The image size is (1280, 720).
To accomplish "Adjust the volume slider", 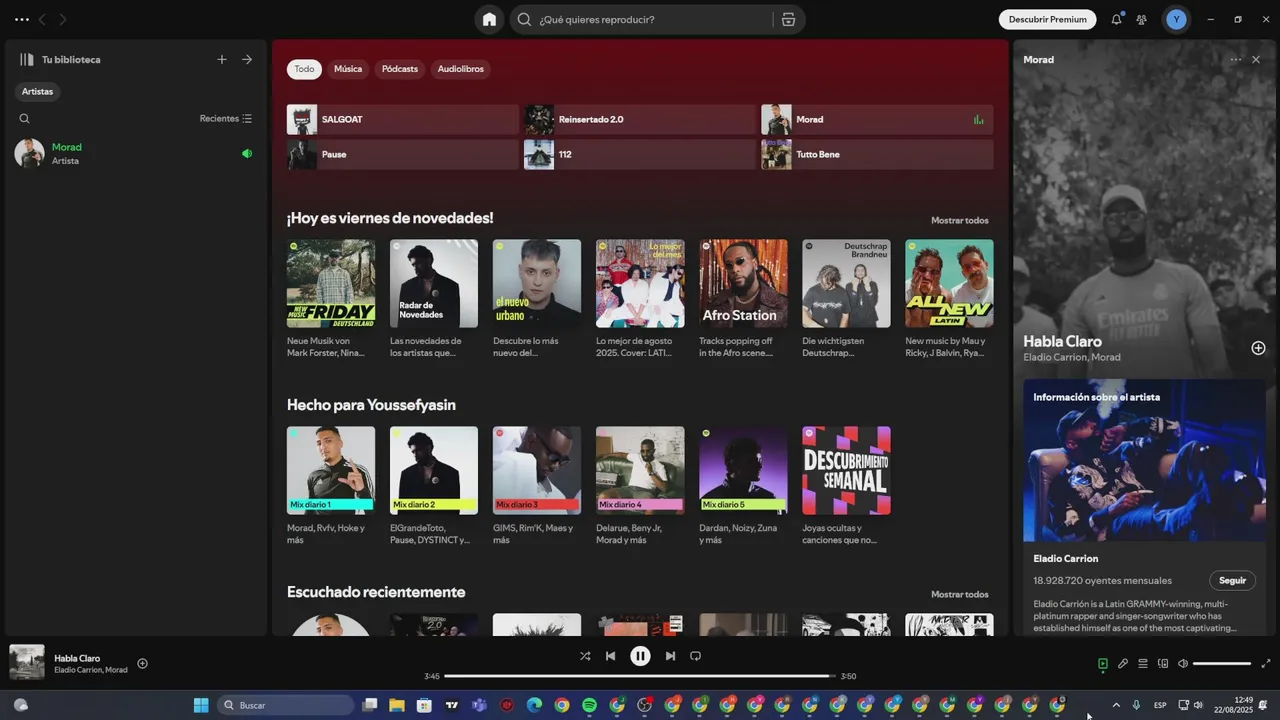I will pyautogui.click(x=1222, y=663).
